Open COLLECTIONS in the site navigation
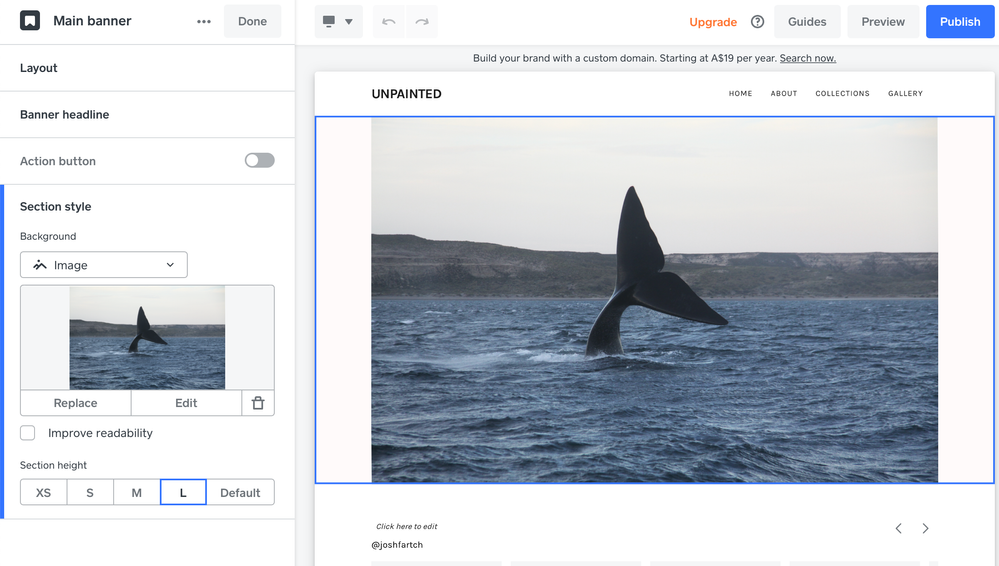The width and height of the screenshot is (999, 566). pos(842,93)
